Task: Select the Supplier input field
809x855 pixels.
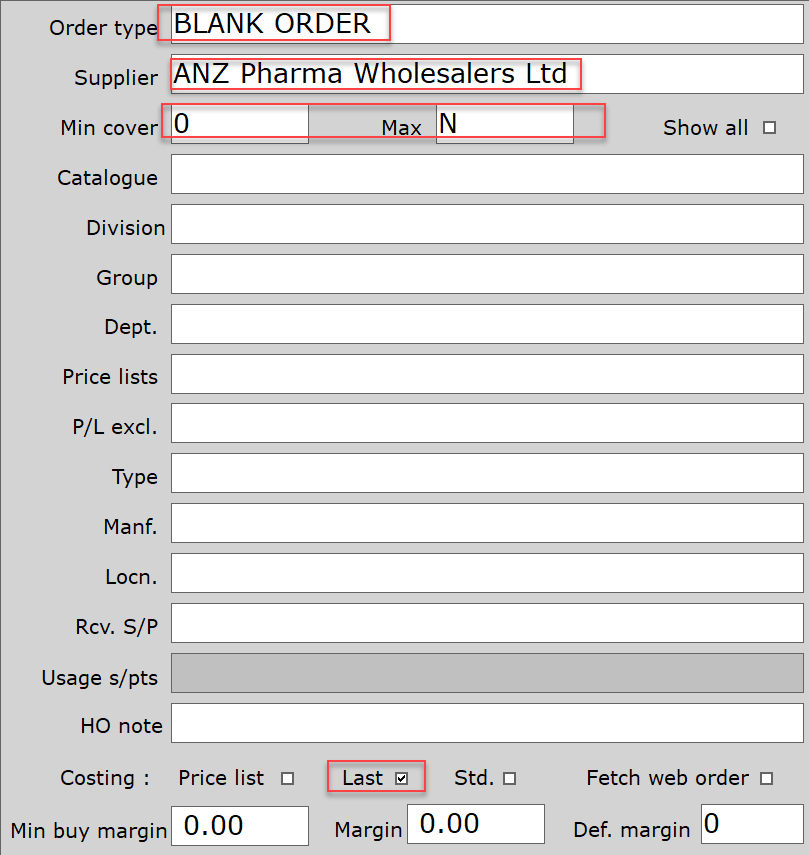Action: point(487,74)
